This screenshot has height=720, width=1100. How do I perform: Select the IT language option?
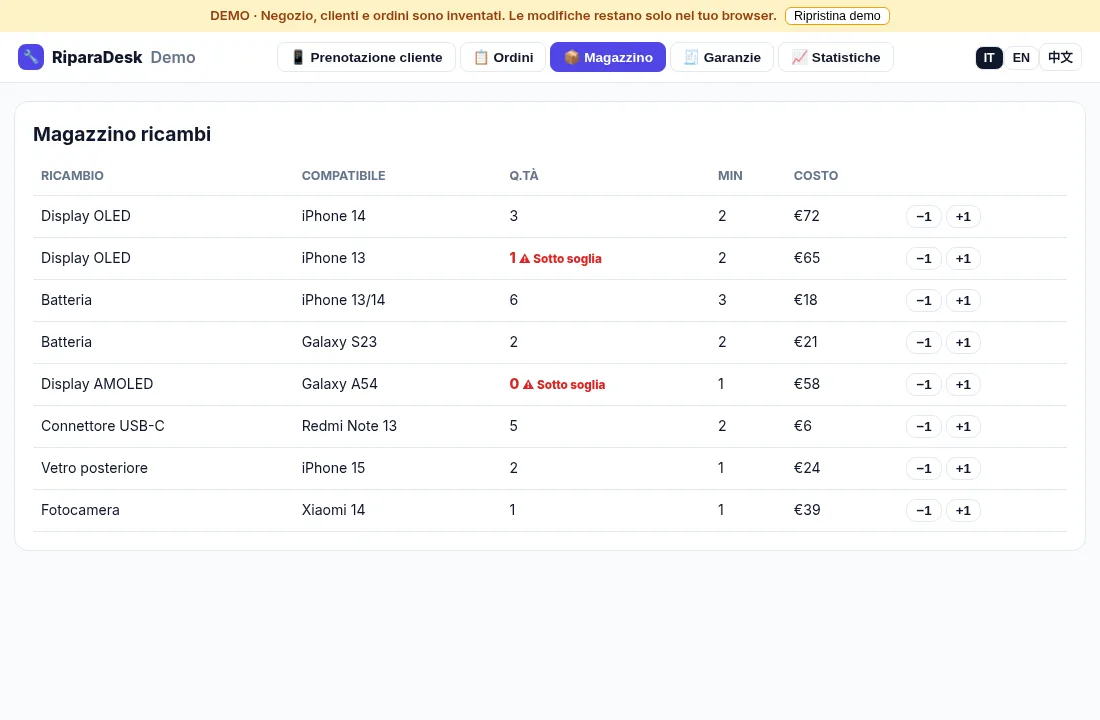point(988,58)
